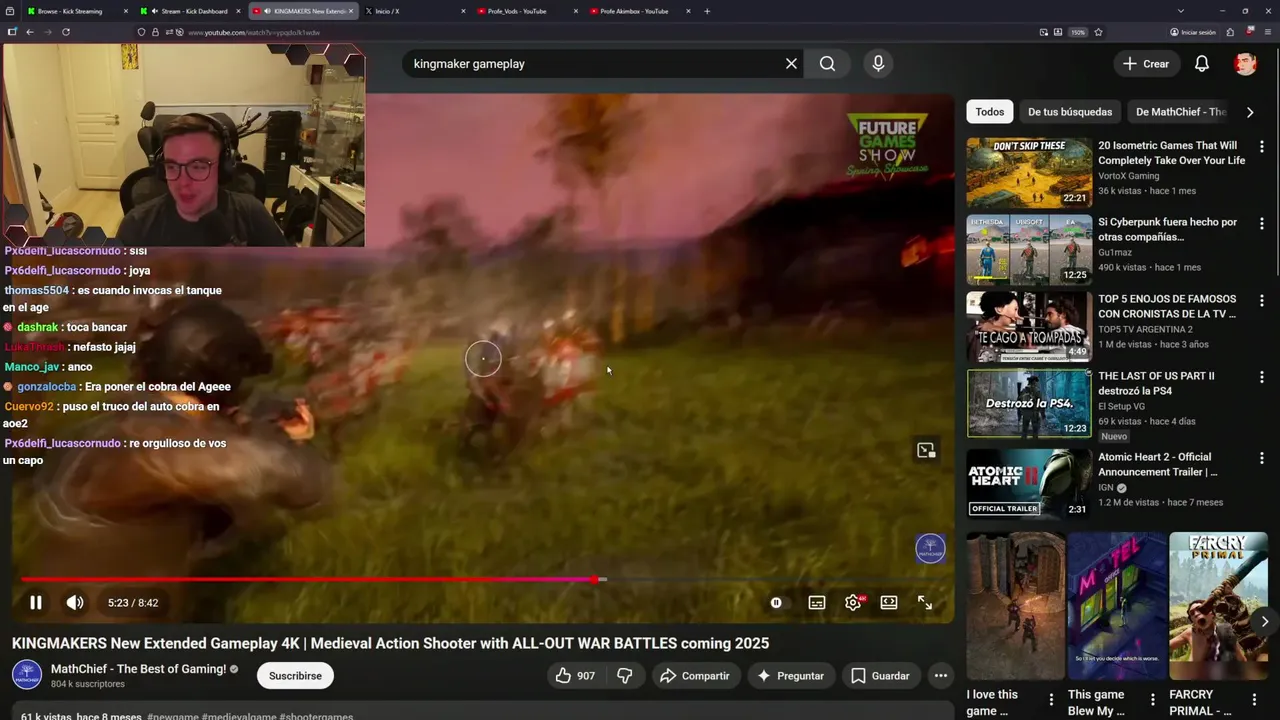Switch to 'Stream - Kick Dashboard' tab

tap(191, 11)
